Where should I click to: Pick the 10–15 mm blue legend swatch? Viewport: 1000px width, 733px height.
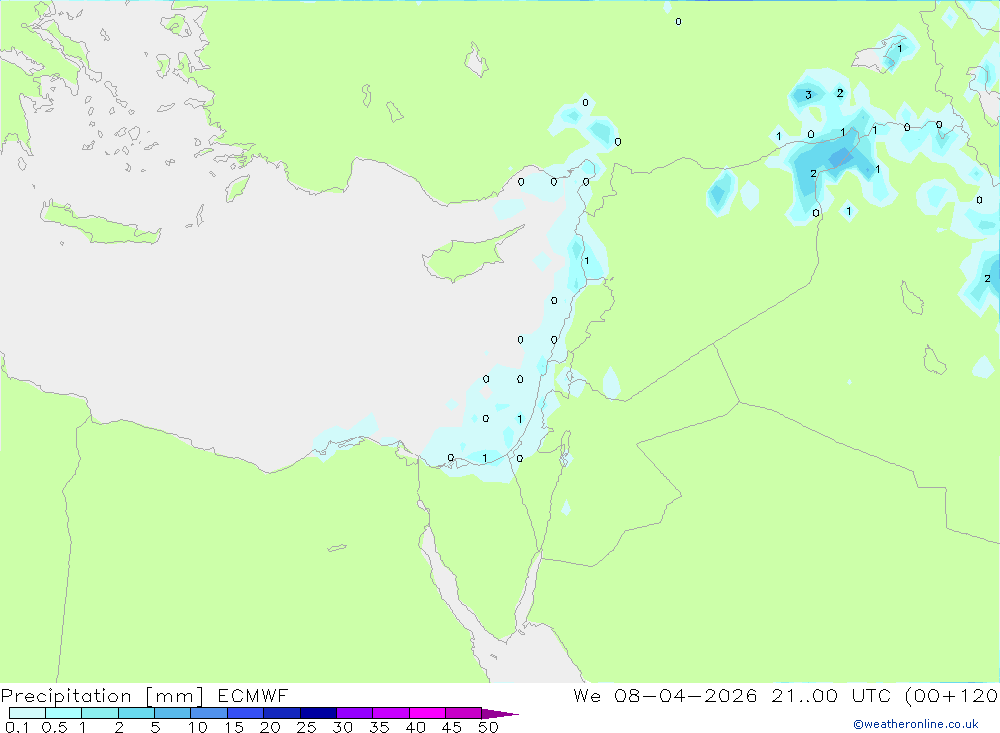tap(209, 713)
